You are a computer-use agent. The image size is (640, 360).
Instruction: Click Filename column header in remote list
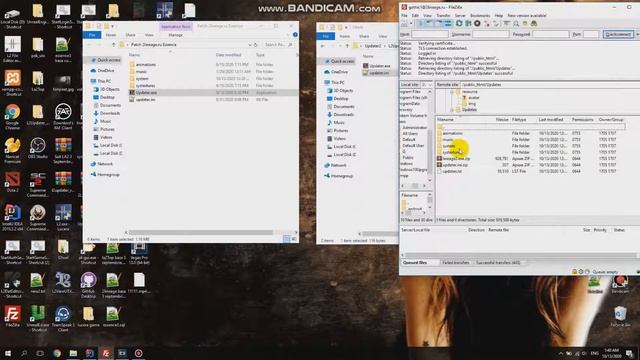coord(445,120)
